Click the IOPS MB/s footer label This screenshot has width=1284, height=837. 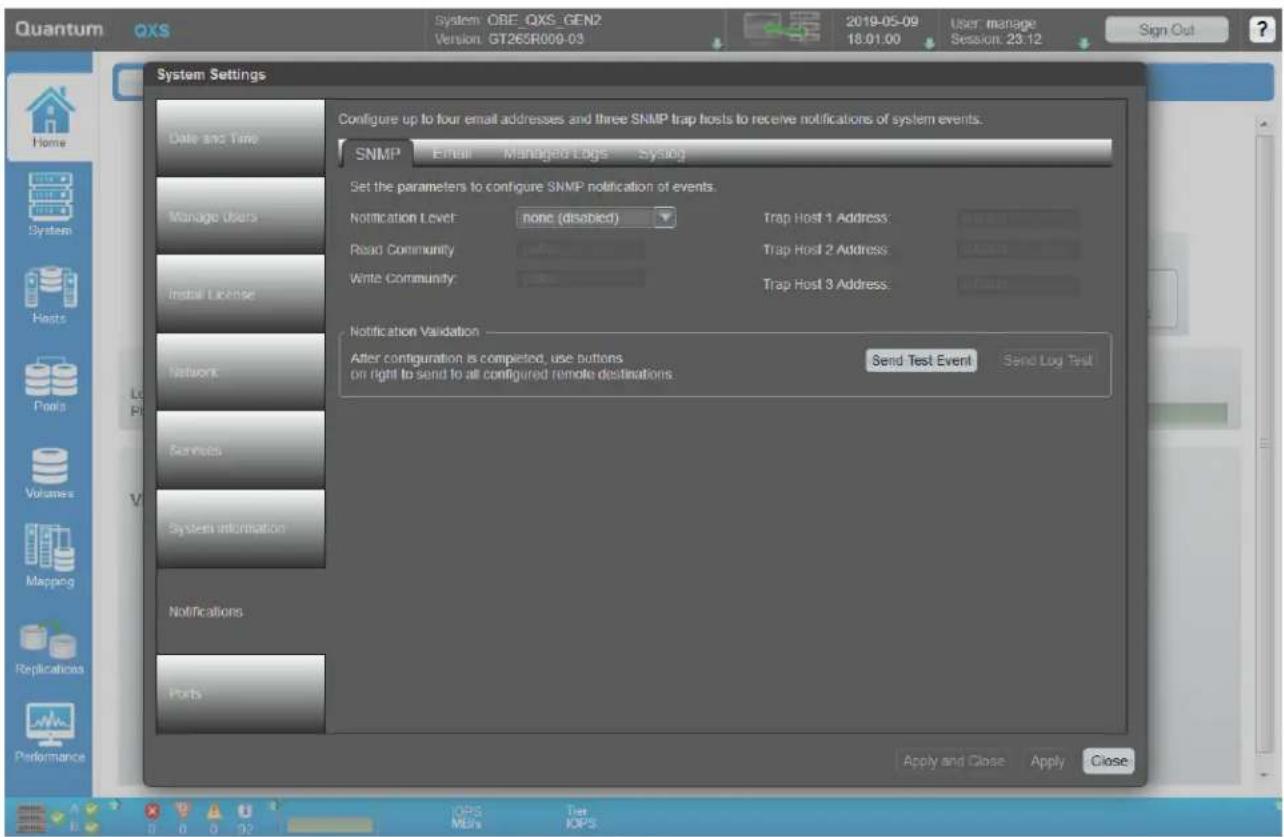tap(468, 819)
